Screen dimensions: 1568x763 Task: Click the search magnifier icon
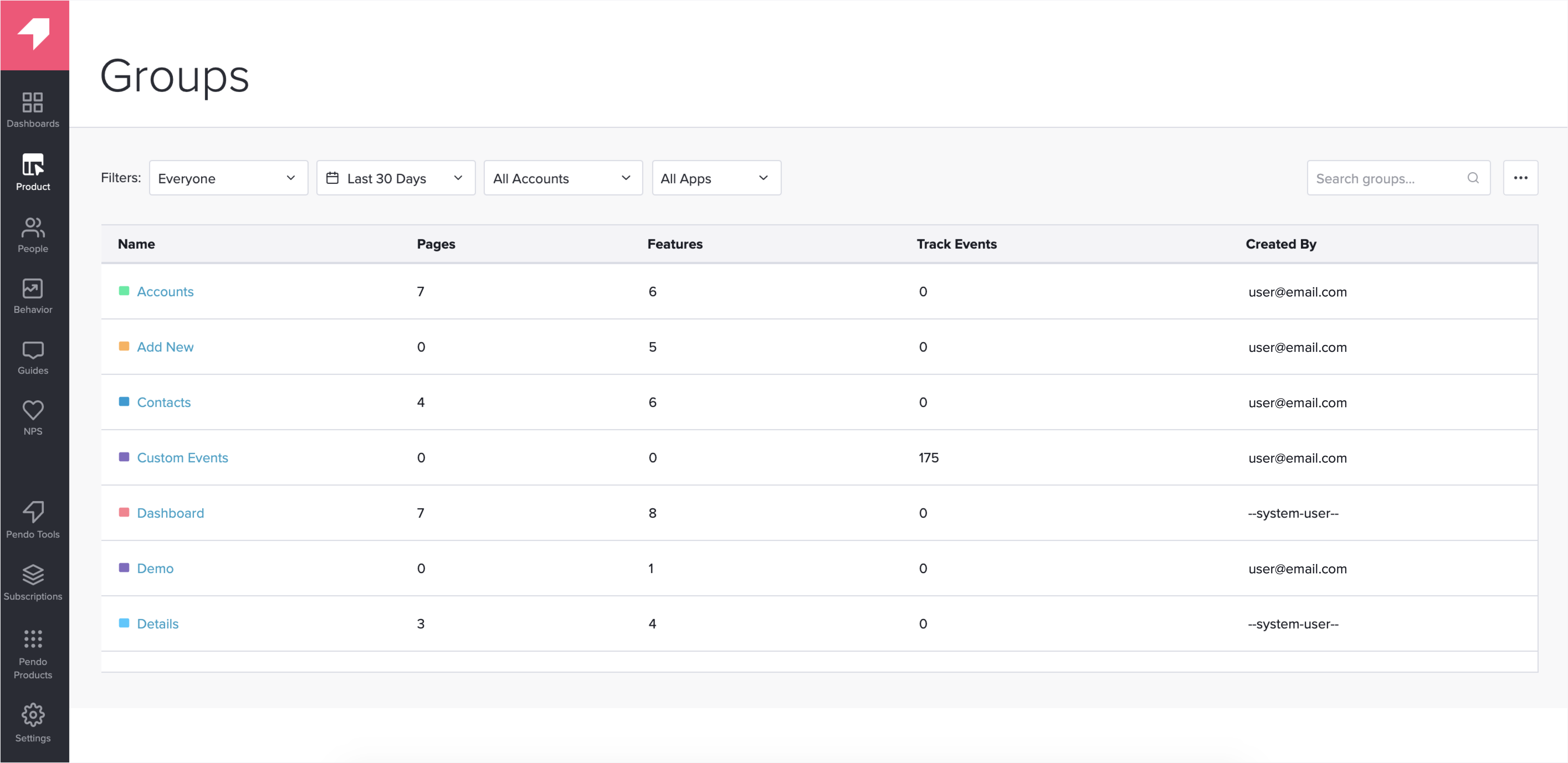[1473, 178]
